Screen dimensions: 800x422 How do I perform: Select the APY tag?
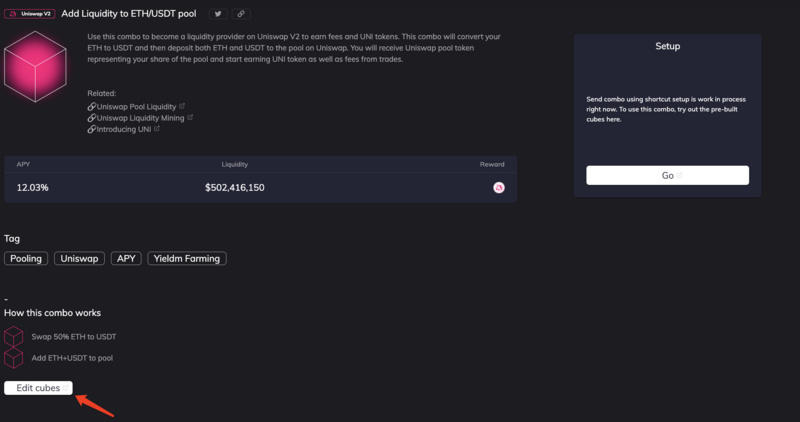coord(126,258)
